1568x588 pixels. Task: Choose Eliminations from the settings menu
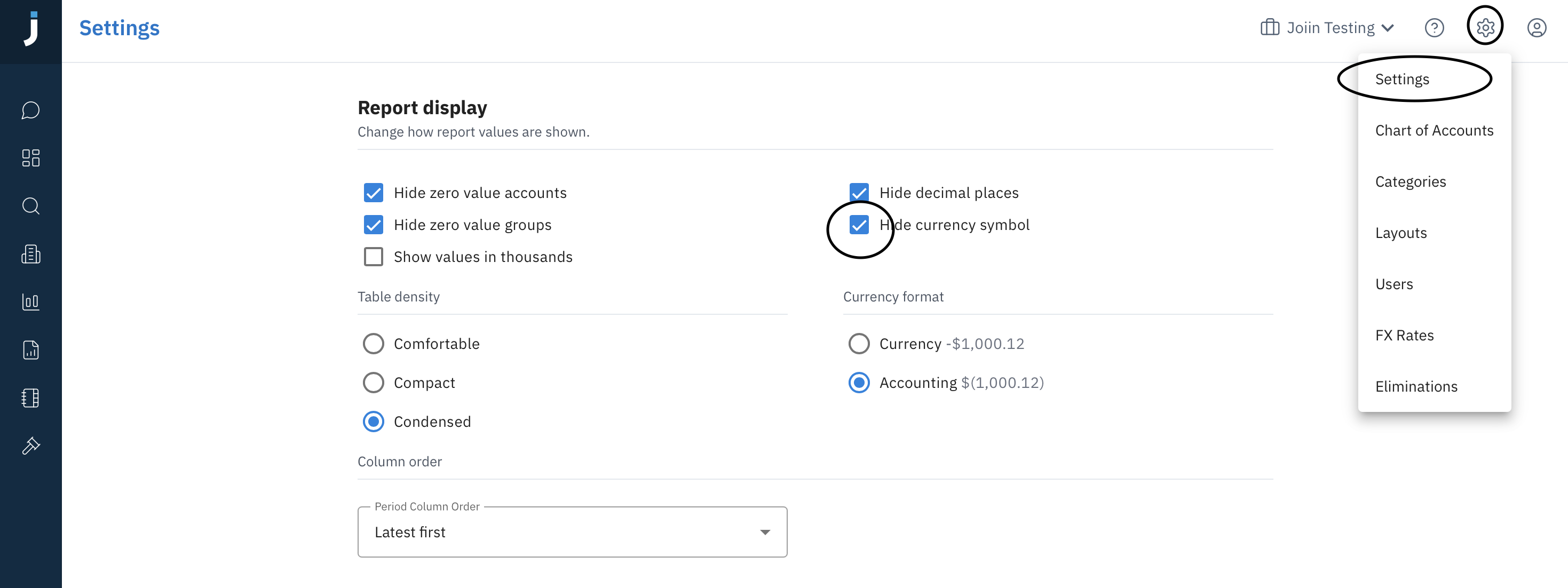1416,386
